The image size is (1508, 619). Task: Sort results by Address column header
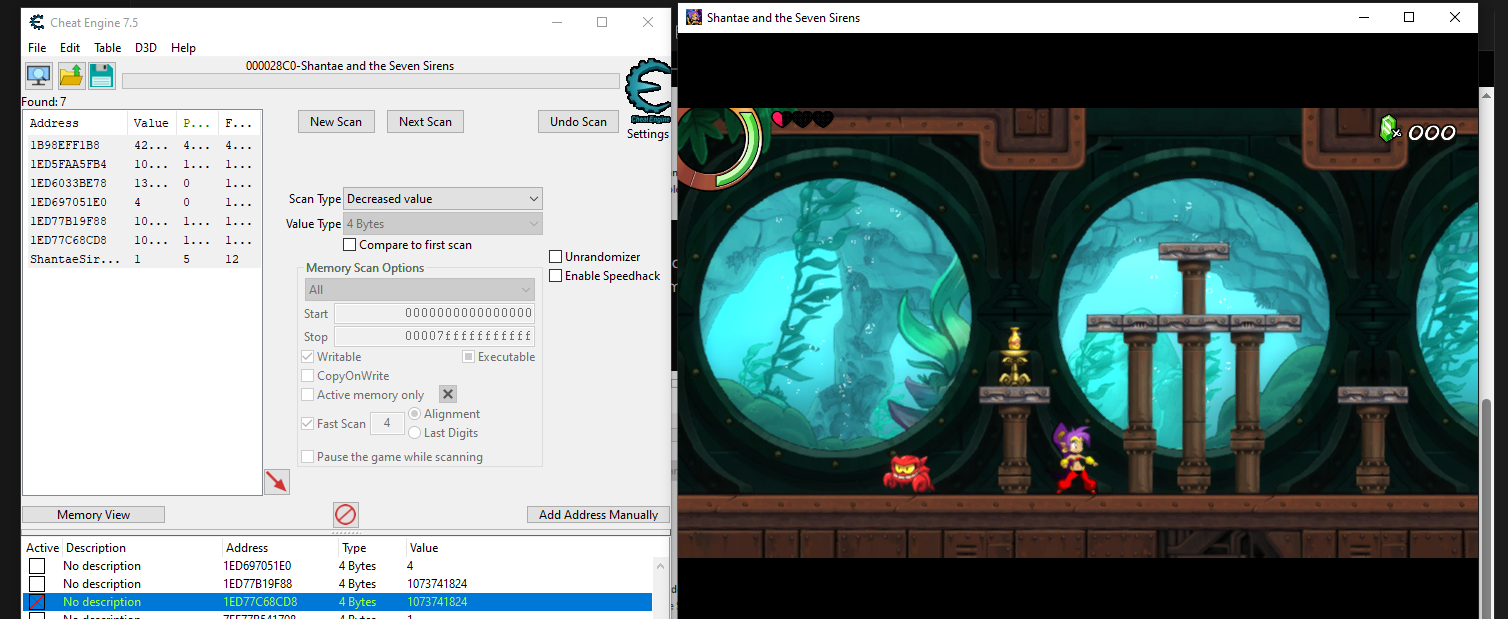pyautogui.click(x=76, y=123)
